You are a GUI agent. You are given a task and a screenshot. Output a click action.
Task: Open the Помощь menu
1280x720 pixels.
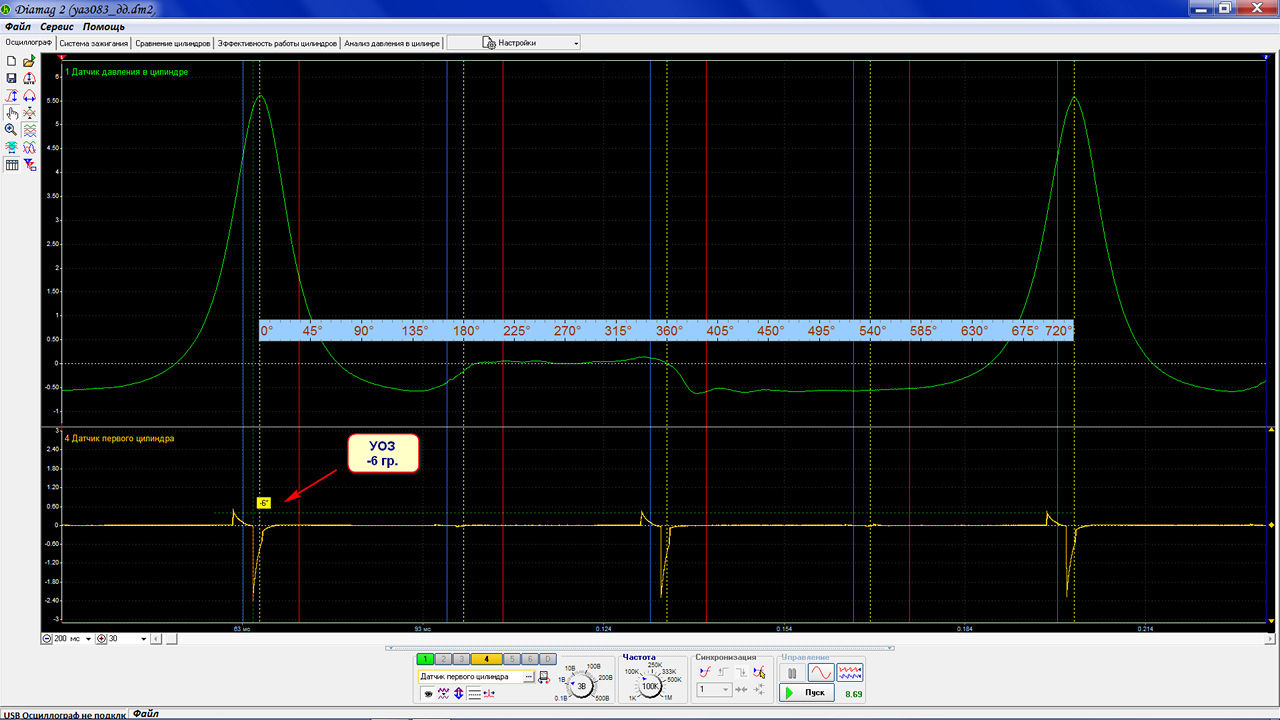(103, 26)
